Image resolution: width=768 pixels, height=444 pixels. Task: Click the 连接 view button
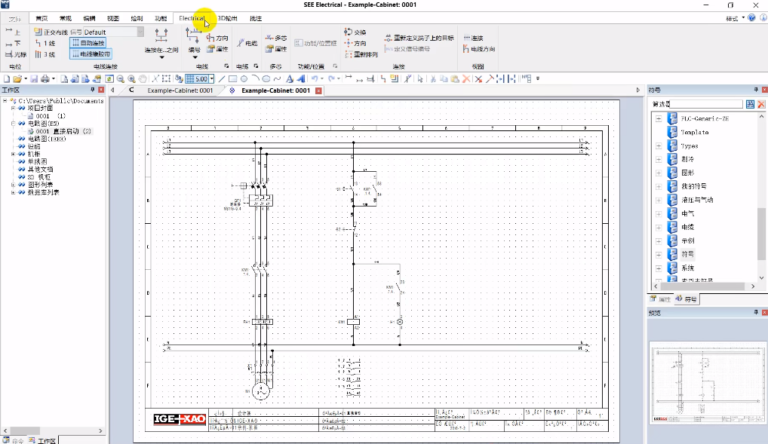[474, 38]
